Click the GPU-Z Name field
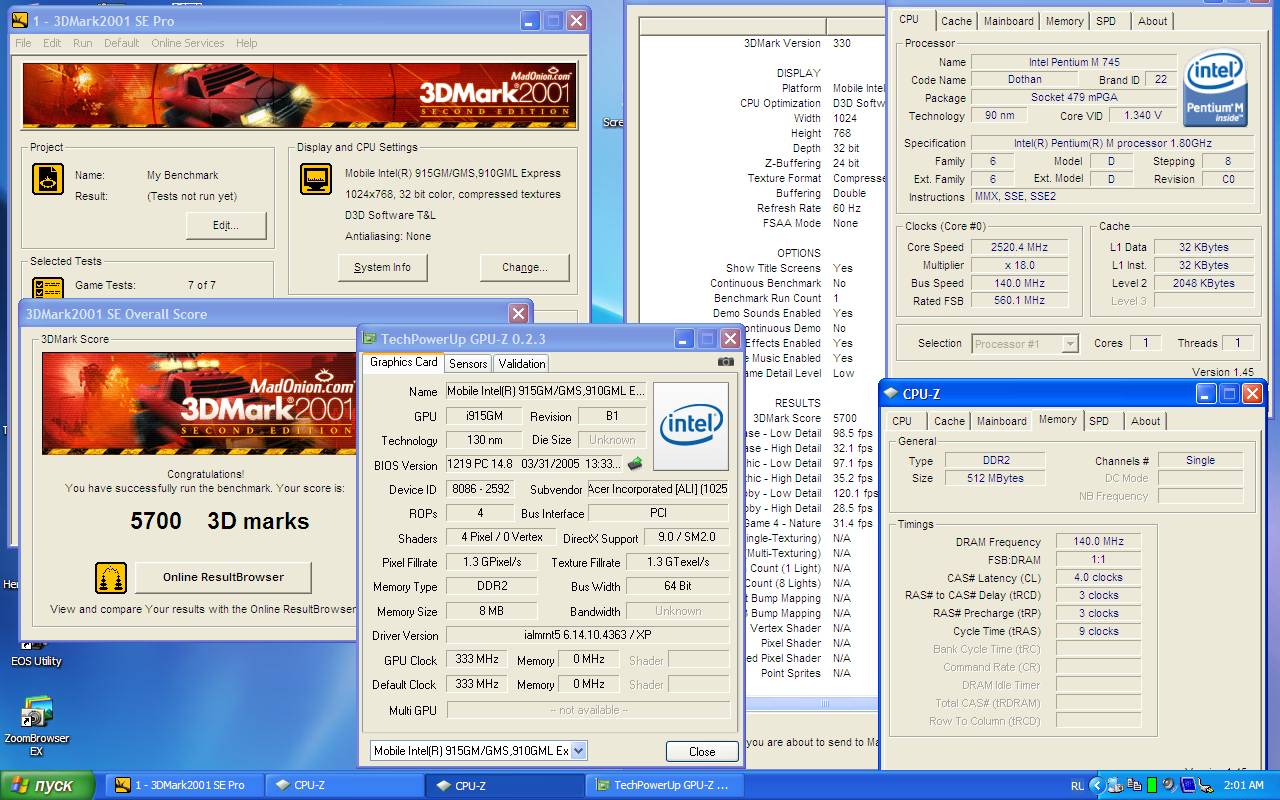The image size is (1280, 800). tap(546, 391)
